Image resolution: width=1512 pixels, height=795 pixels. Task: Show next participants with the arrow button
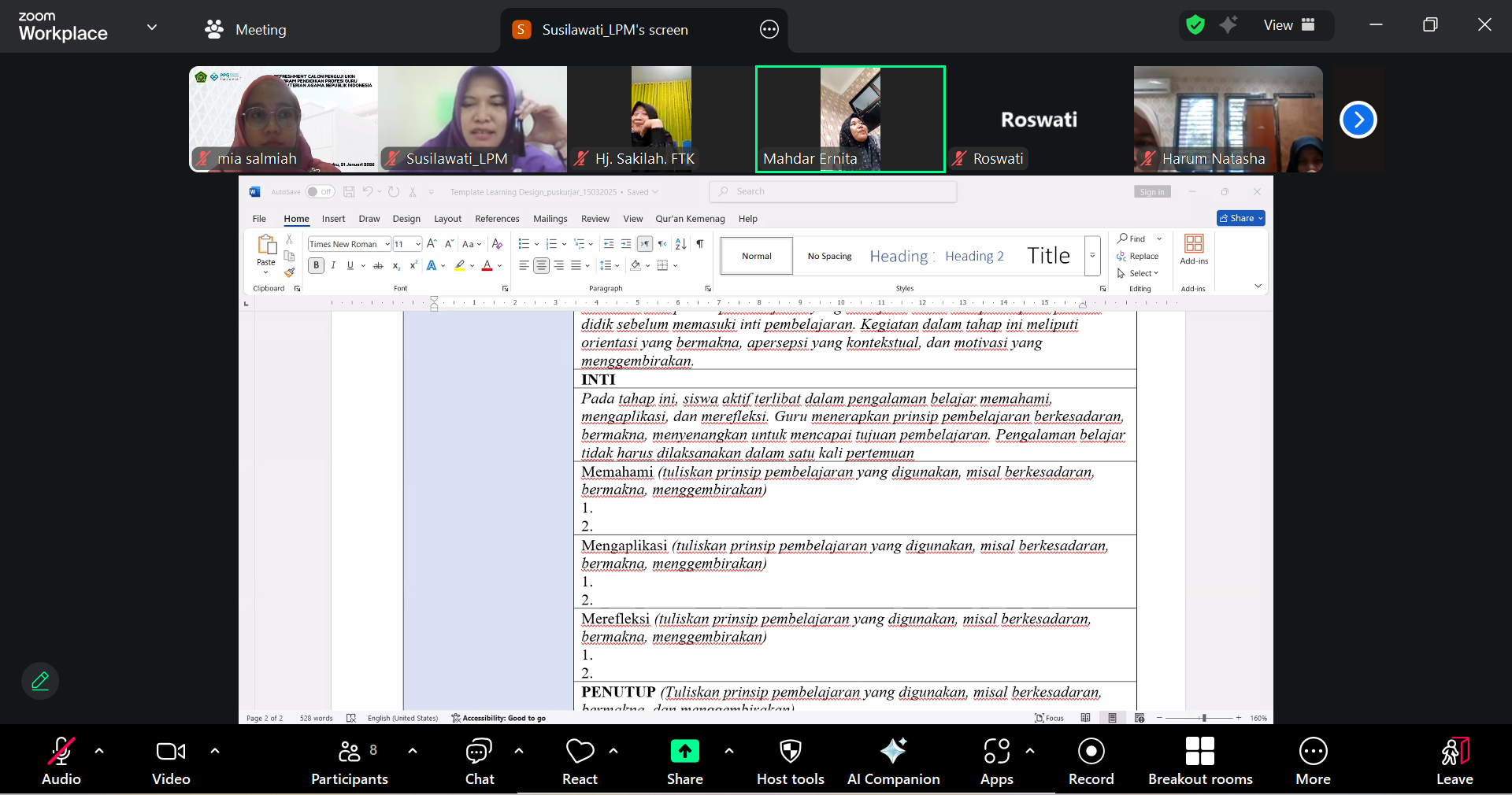[1358, 120]
